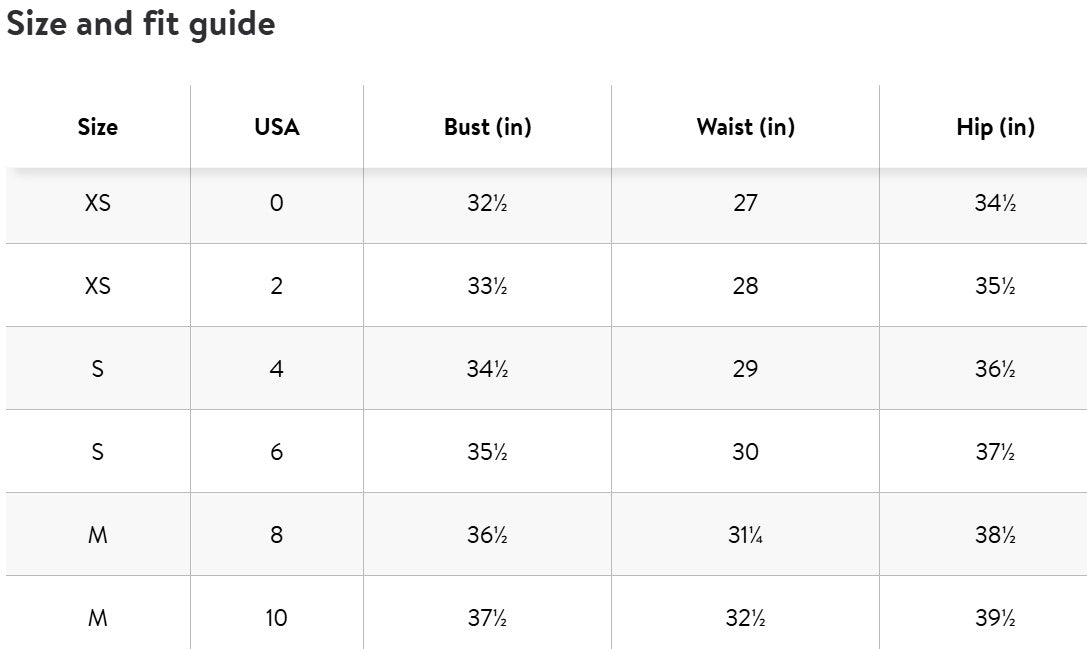Select the USA size 6 cell
This screenshot has width=1087, height=649.
click(x=277, y=452)
